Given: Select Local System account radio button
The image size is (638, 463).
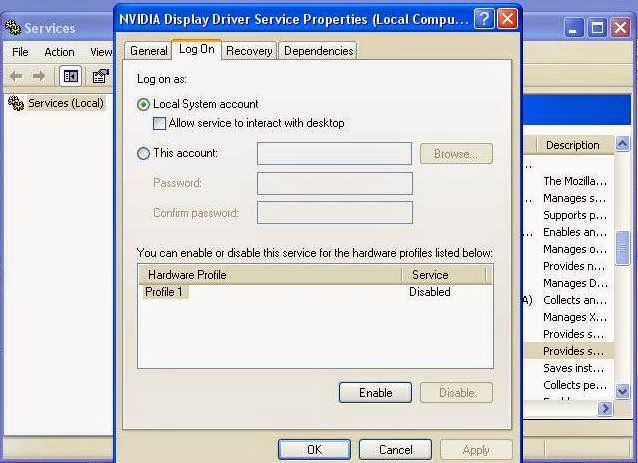Looking at the screenshot, I should pos(143,105).
